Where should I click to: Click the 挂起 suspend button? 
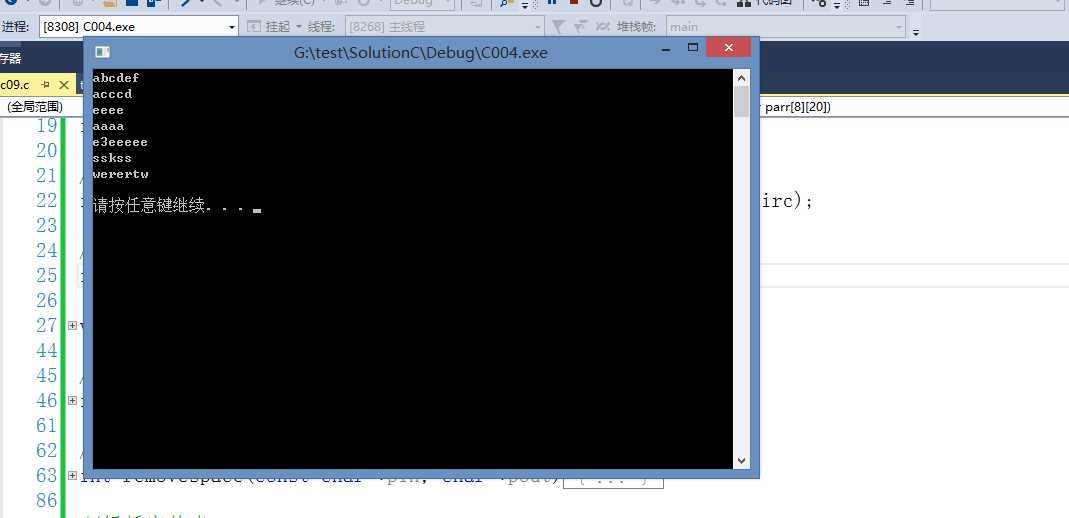271,27
